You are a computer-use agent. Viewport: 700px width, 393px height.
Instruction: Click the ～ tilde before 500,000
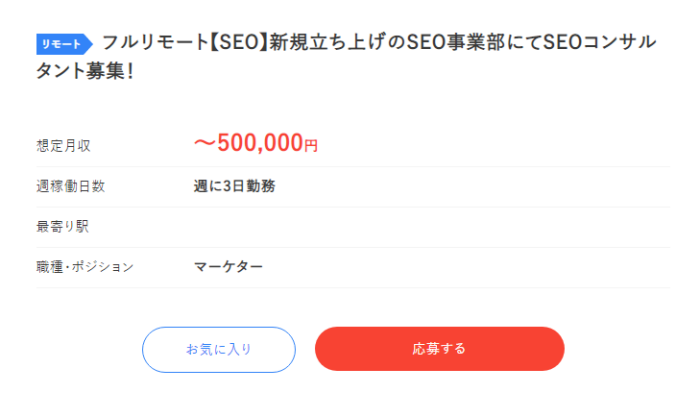click(x=205, y=144)
